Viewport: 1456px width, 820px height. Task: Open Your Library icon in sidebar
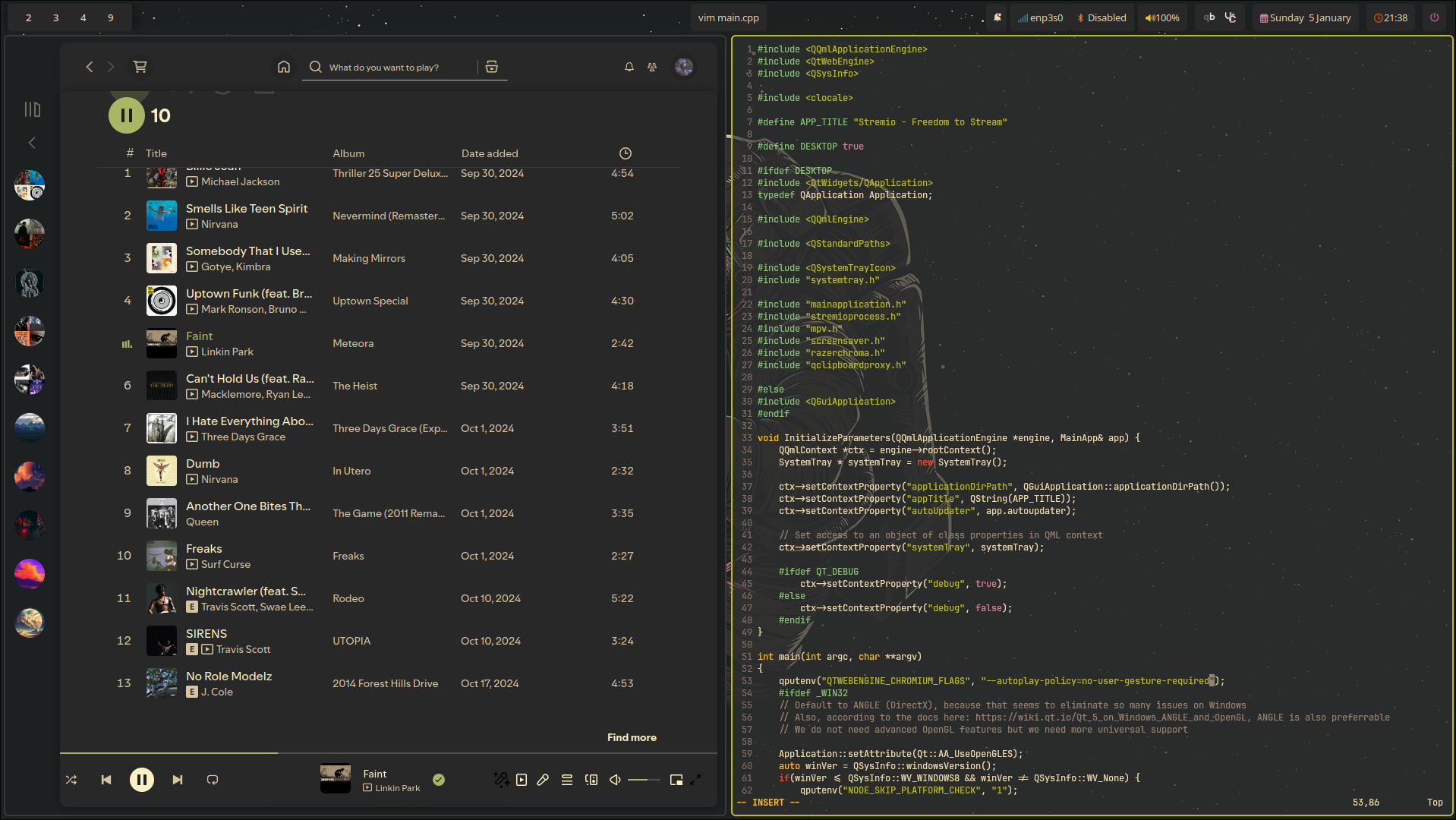(x=32, y=109)
